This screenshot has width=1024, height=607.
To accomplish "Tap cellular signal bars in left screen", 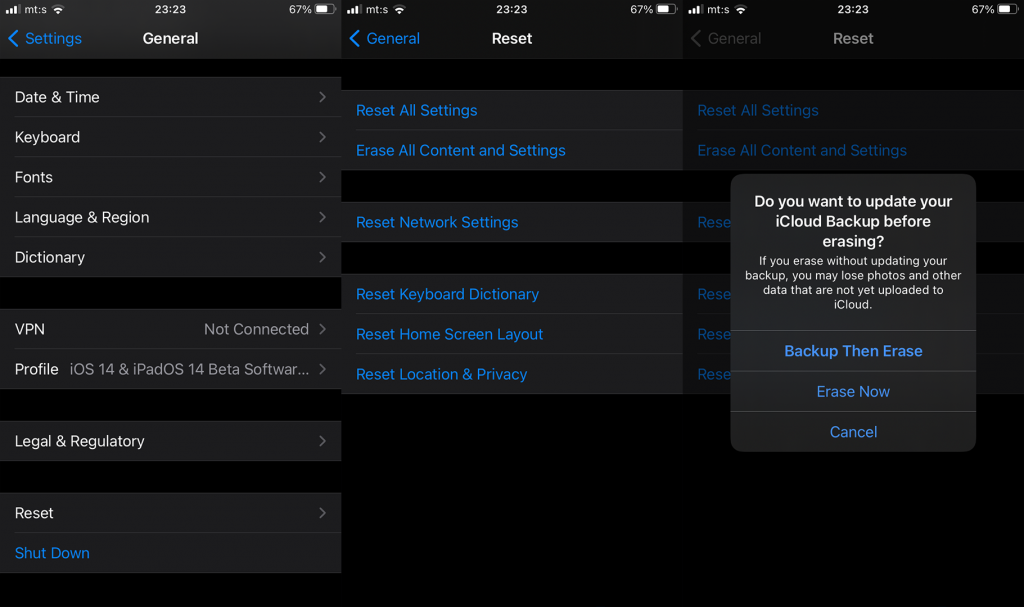I will [x=12, y=9].
